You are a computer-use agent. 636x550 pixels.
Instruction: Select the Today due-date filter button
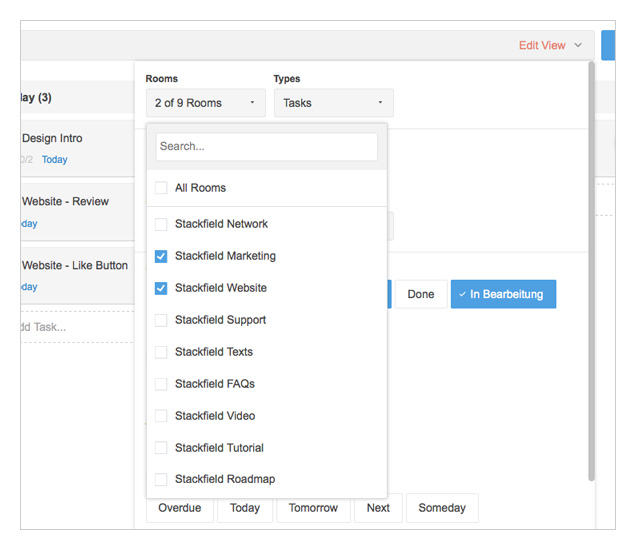pyautogui.click(x=245, y=508)
